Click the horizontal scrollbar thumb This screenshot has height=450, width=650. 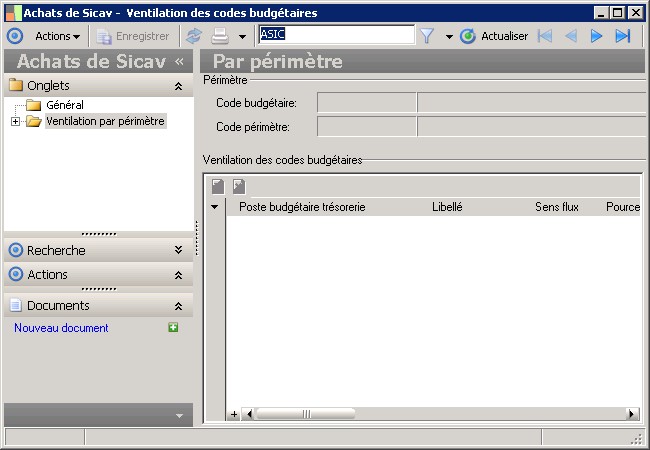click(306, 414)
